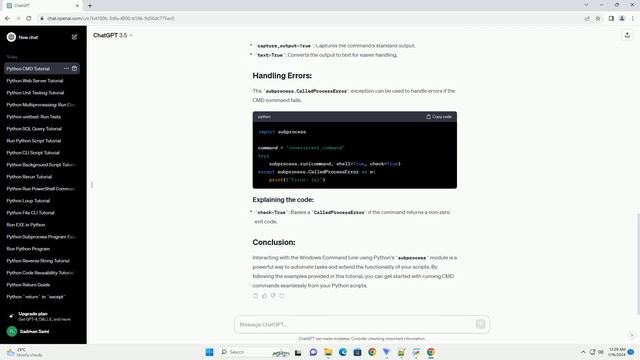Screen dimensions: 640x360
Task: Open the Windows Start button
Action: [209, 352]
